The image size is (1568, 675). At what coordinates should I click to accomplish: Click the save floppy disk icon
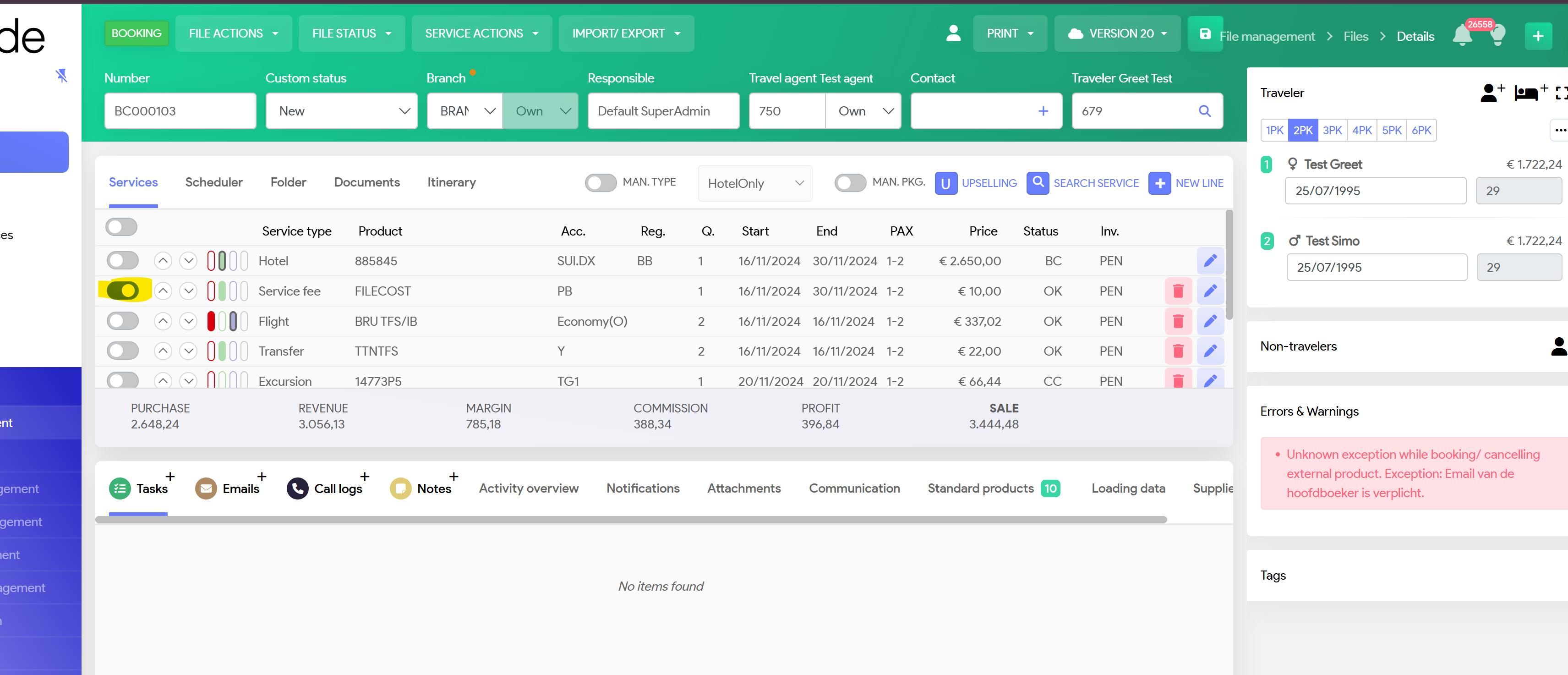tap(1205, 34)
